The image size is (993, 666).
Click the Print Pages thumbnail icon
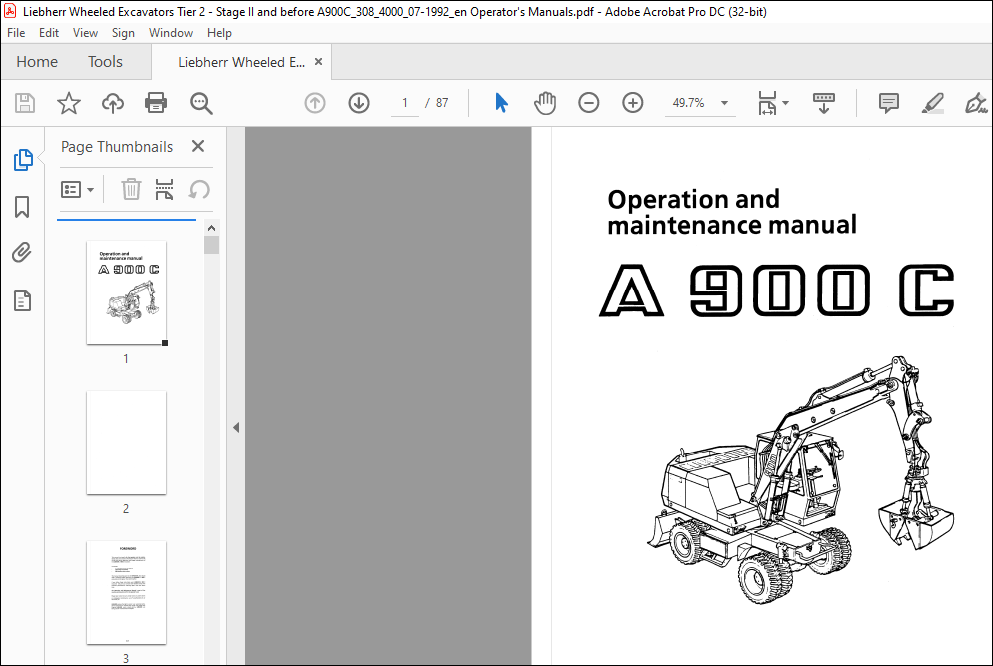pos(164,189)
